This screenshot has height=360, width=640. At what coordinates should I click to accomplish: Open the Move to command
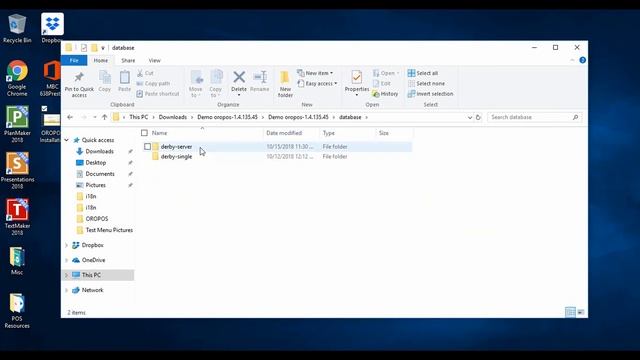pyautogui.click(x=196, y=84)
